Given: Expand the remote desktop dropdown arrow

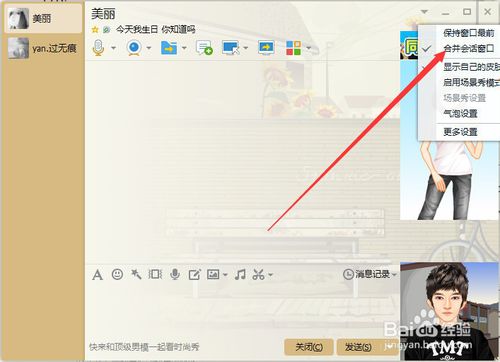Looking at the screenshot, I should click(246, 48).
